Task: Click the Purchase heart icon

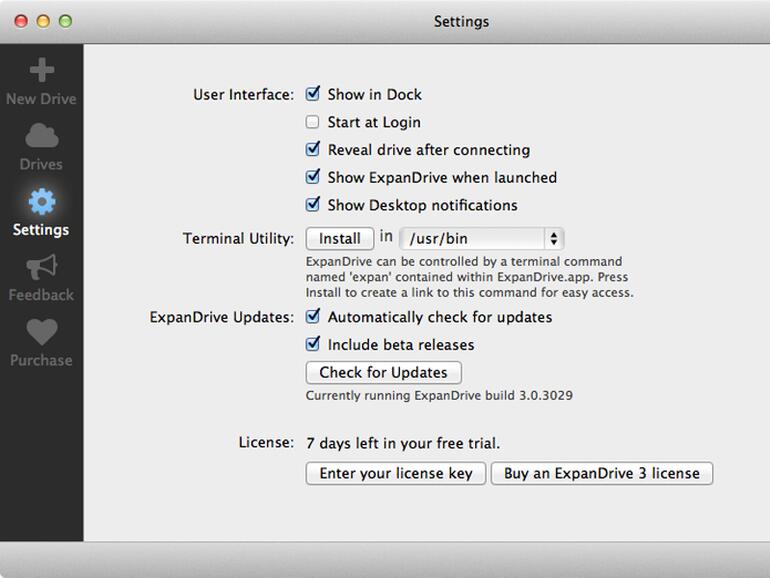Action: [41, 332]
